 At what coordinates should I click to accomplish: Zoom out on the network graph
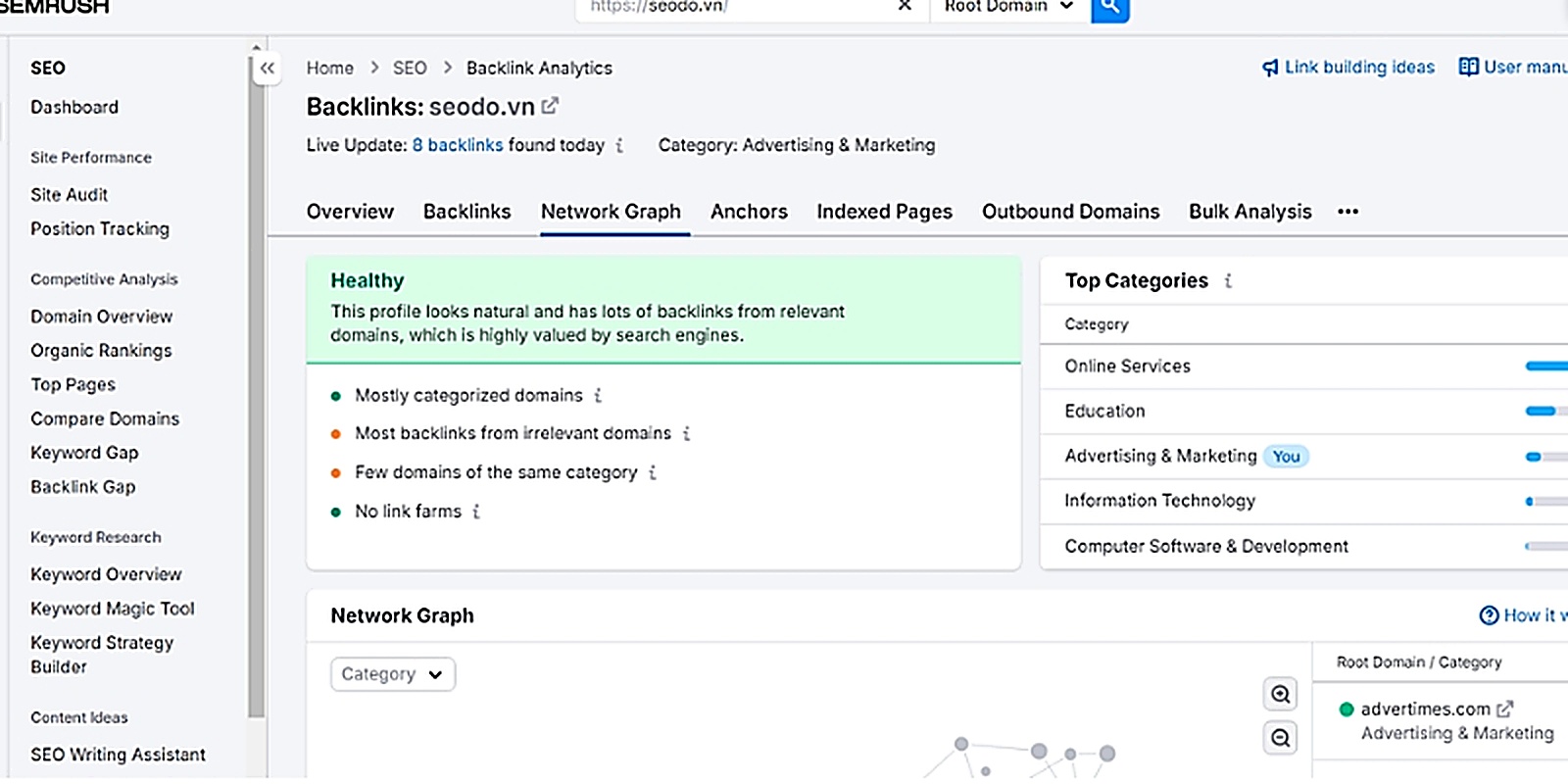[1281, 738]
